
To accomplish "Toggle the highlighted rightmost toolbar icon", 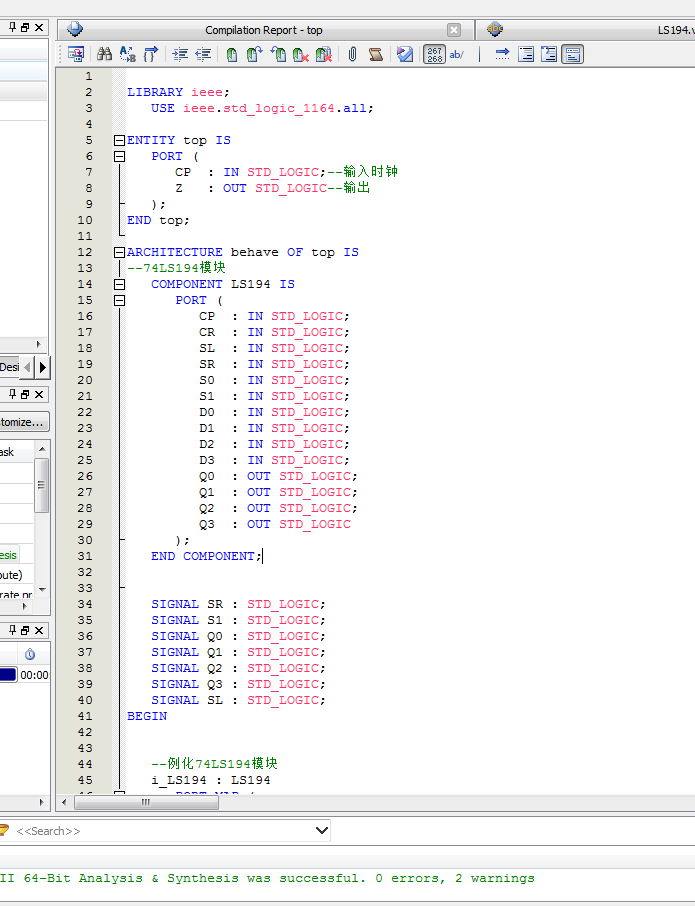I will (x=573, y=54).
